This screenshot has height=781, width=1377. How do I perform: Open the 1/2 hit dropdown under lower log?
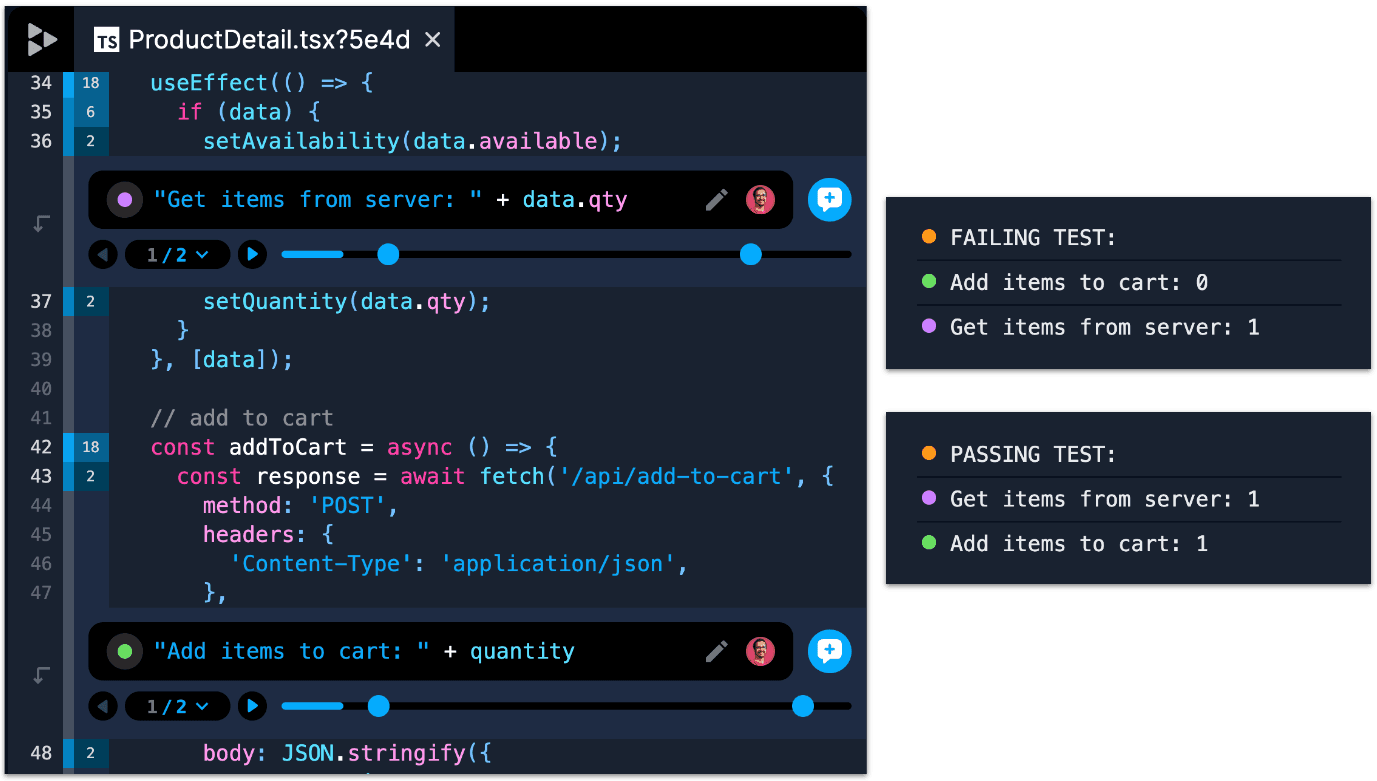(178, 707)
